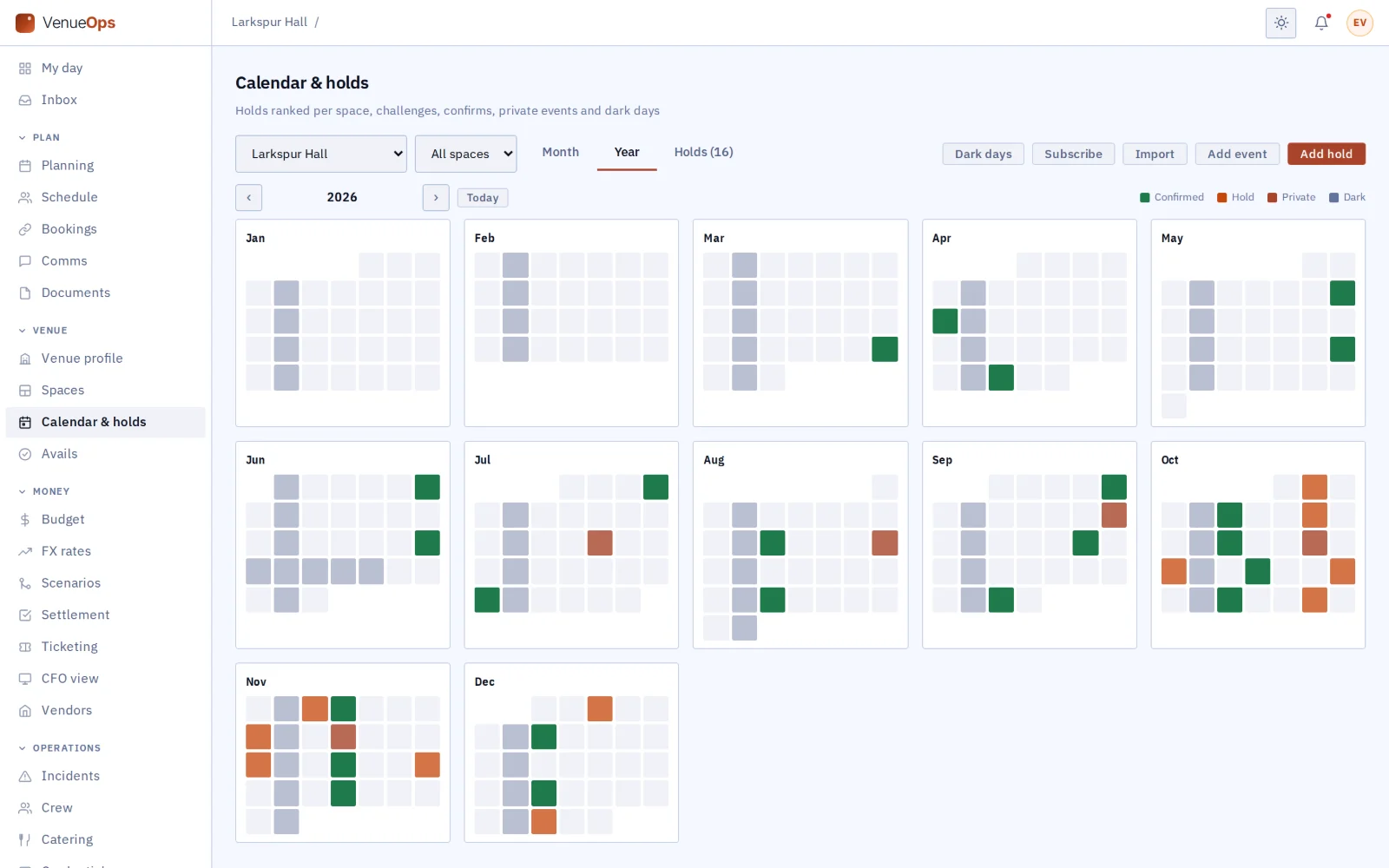The height and width of the screenshot is (868, 1389).
Task: Click the Add hold button
Action: [1326, 154]
